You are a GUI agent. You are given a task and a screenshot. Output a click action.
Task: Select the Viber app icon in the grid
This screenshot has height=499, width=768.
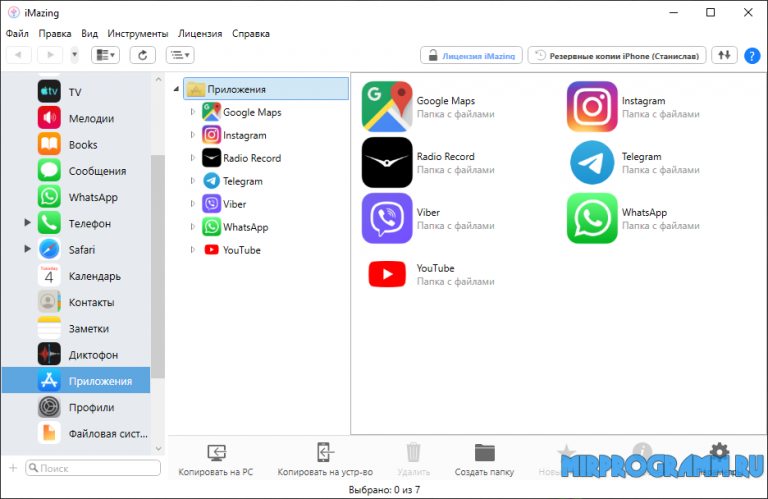pyautogui.click(x=386, y=219)
